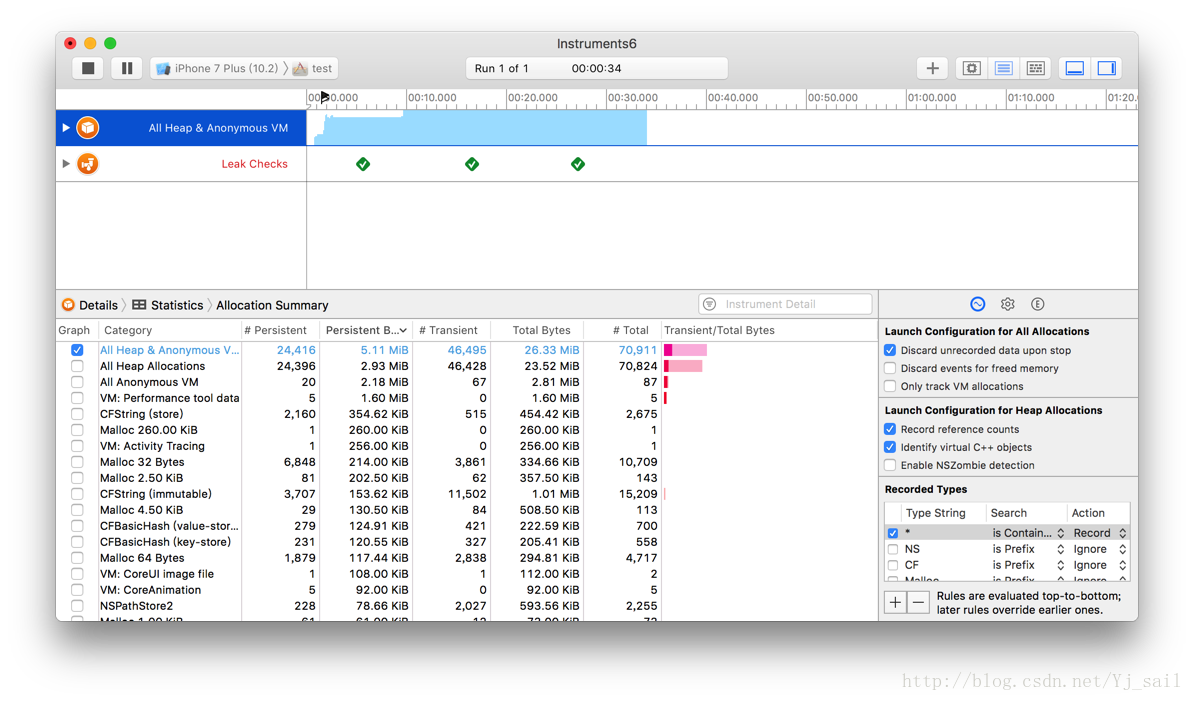Pause the current recording

click(x=126, y=68)
